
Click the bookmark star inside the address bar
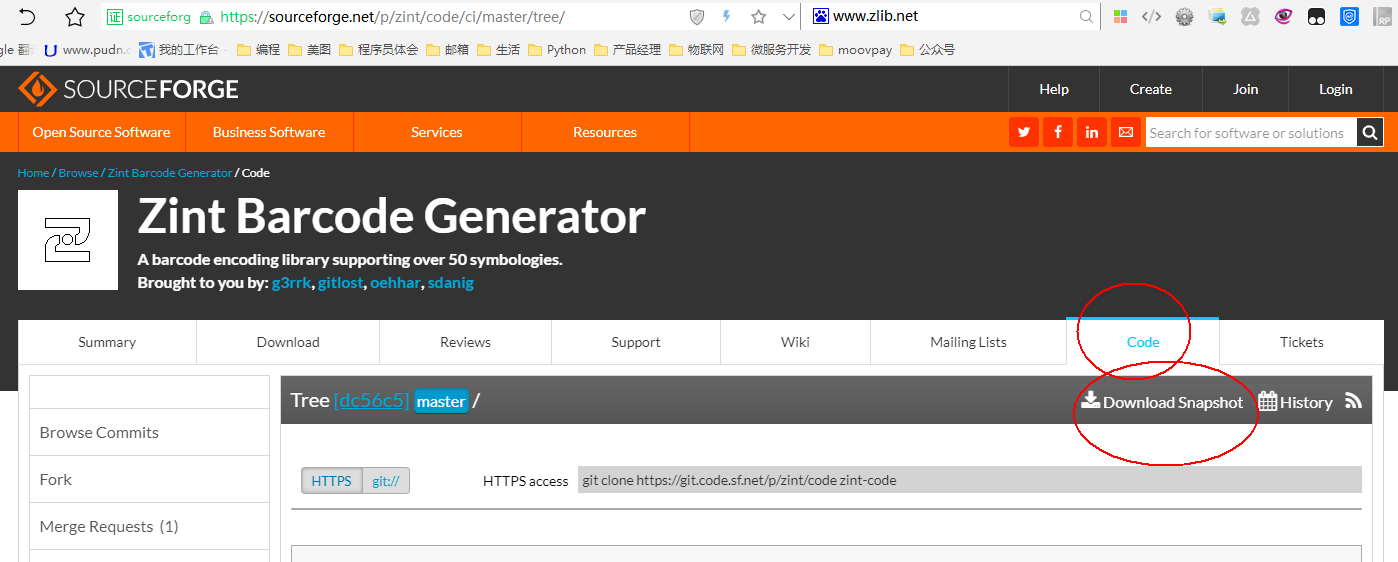click(759, 16)
